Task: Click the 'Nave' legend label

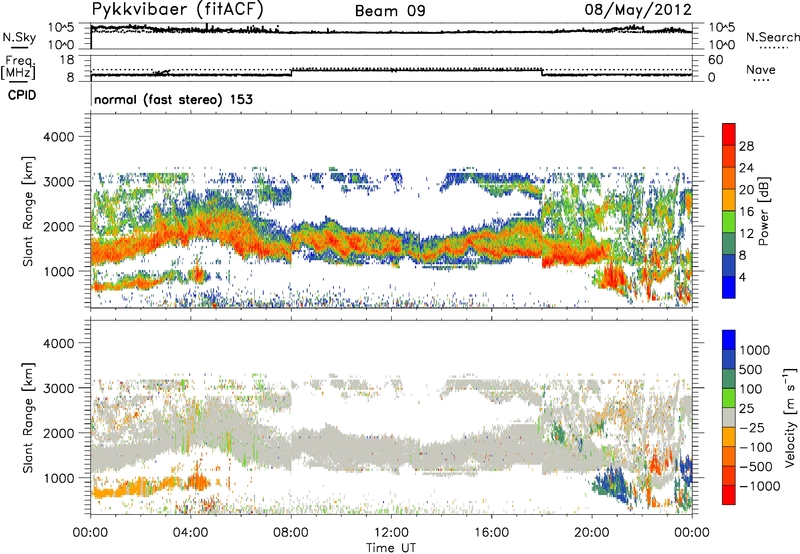Action: tap(761, 70)
